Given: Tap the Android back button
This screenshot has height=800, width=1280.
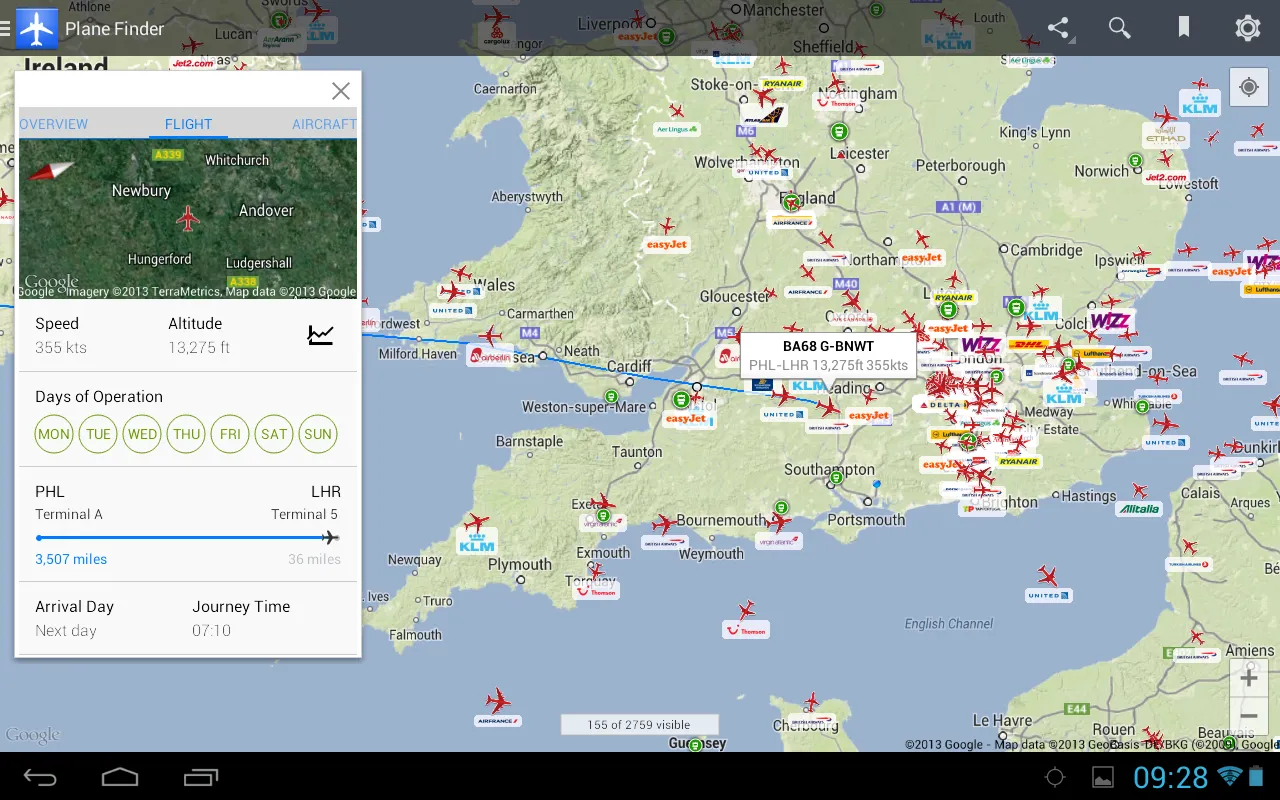Looking at the screenshot, I should 40,777.
